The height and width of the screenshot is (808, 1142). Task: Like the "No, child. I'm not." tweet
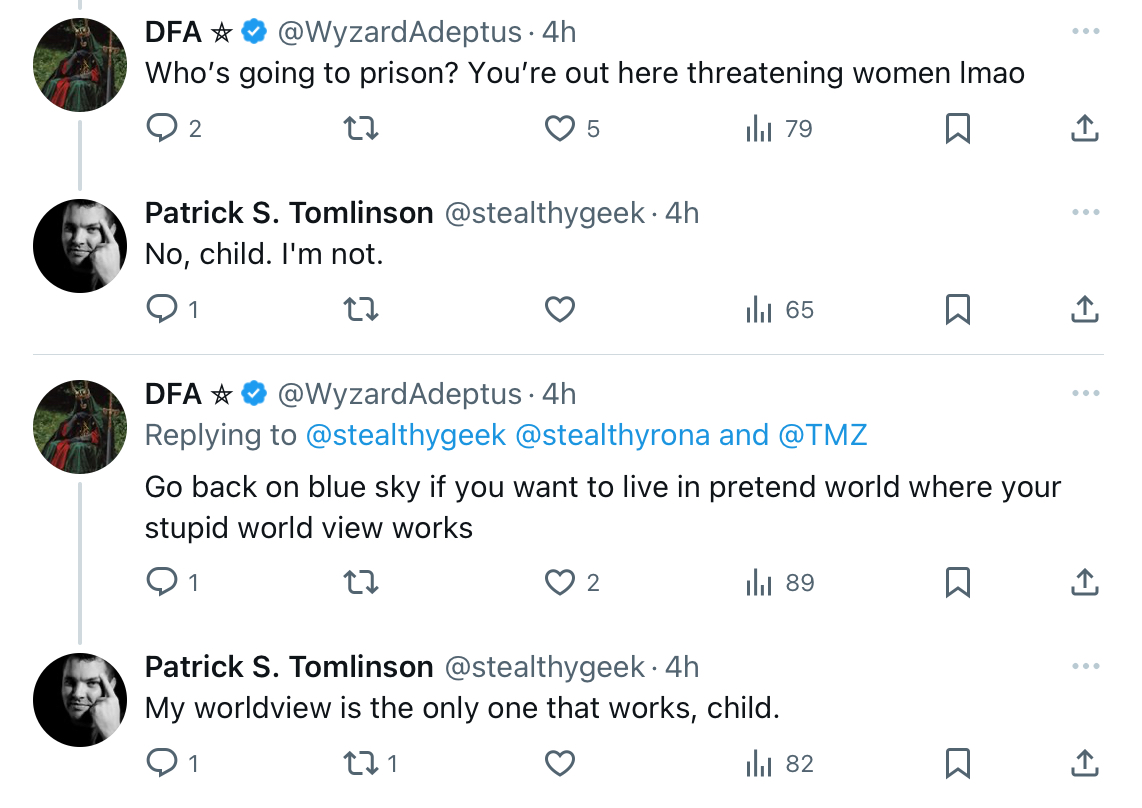[x=560, y=310]
